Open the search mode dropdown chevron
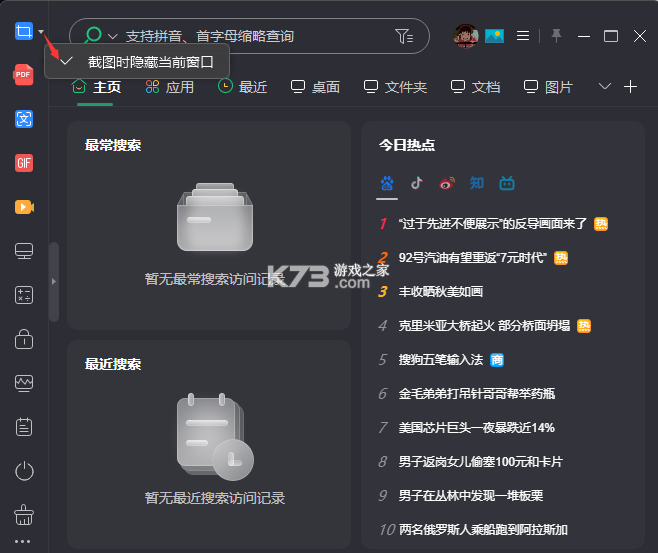The width and height of the screenshot is (658, 553). pos(112,37)
